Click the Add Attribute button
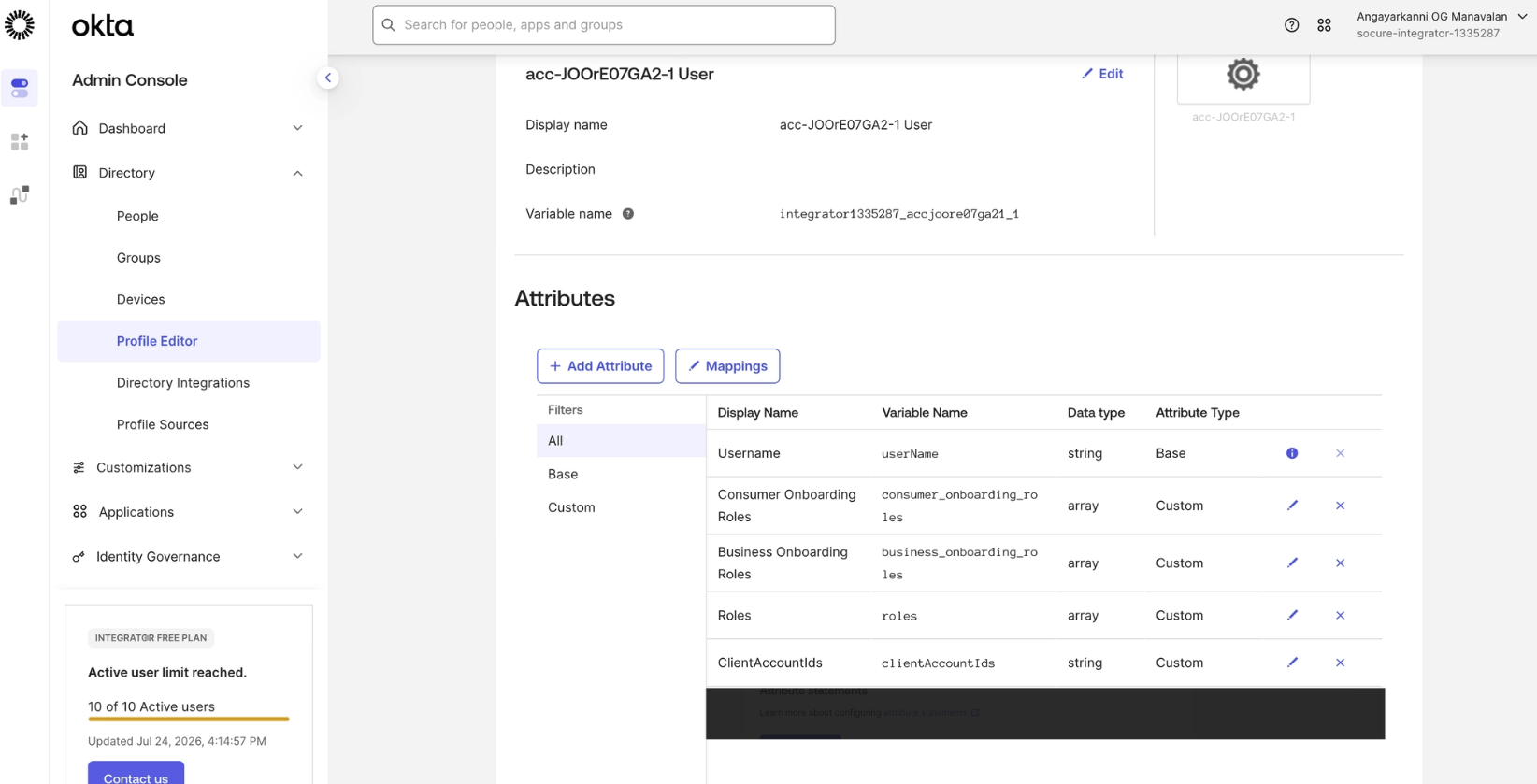The image size is (1537, 784). [x=600, y=366]
